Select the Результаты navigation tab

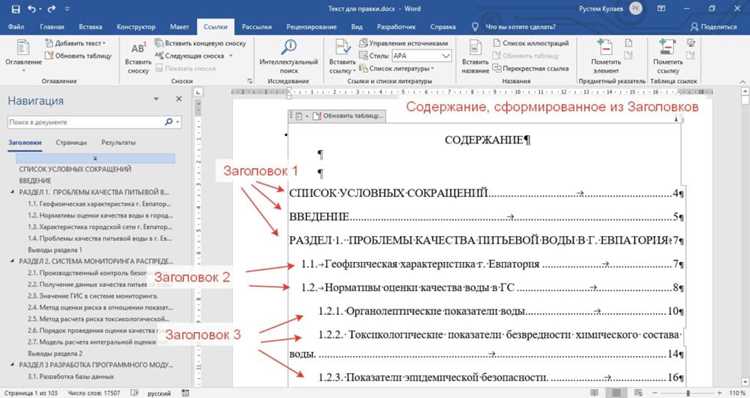(x=118, y=143)
